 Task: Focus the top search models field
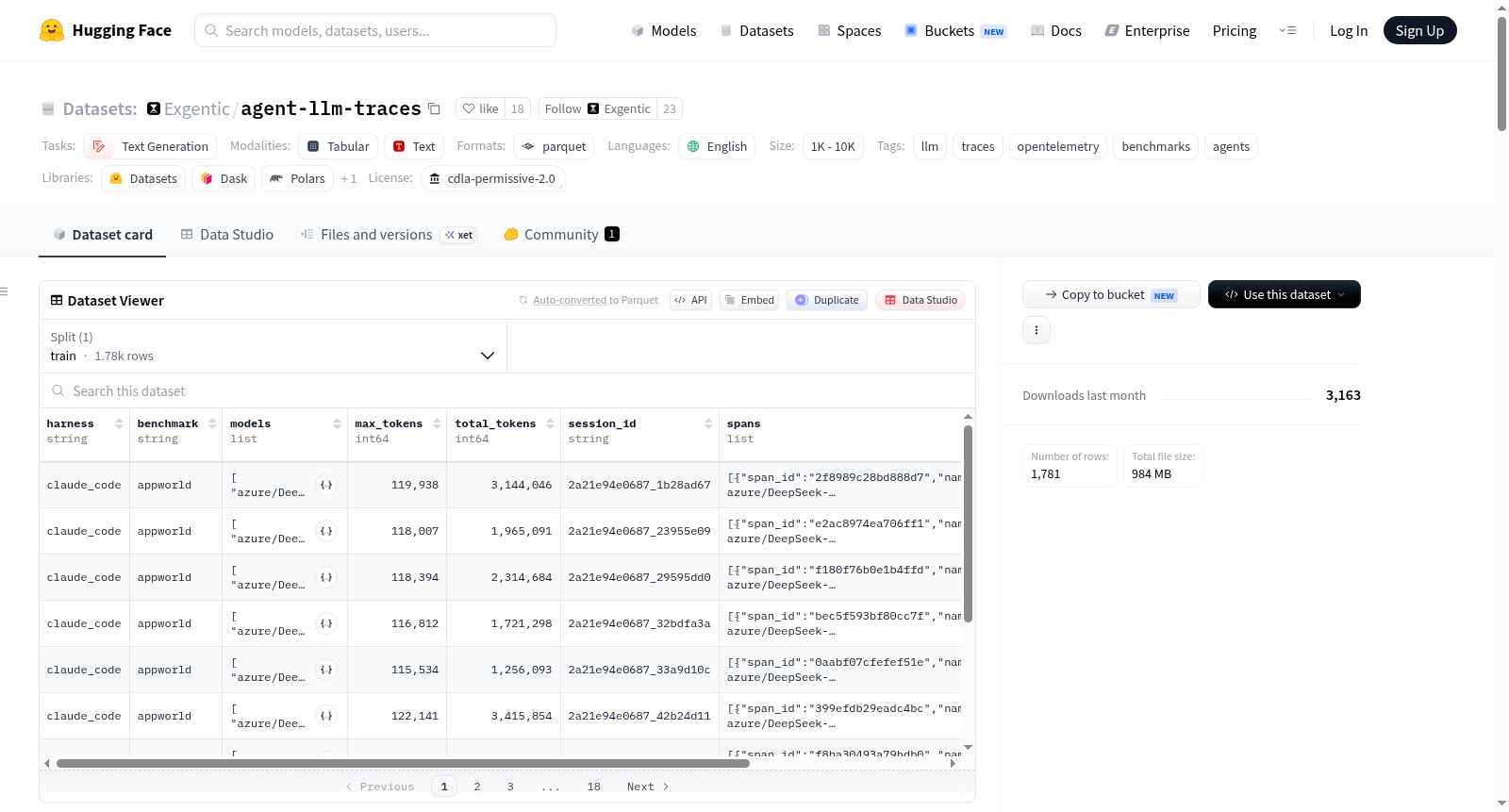[375, 30]
